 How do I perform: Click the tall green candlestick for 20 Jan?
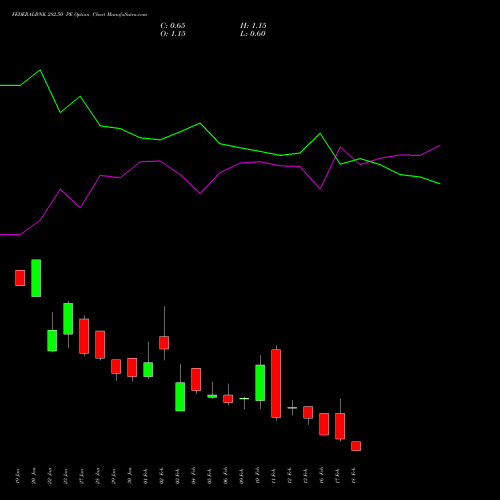[36, 278]
